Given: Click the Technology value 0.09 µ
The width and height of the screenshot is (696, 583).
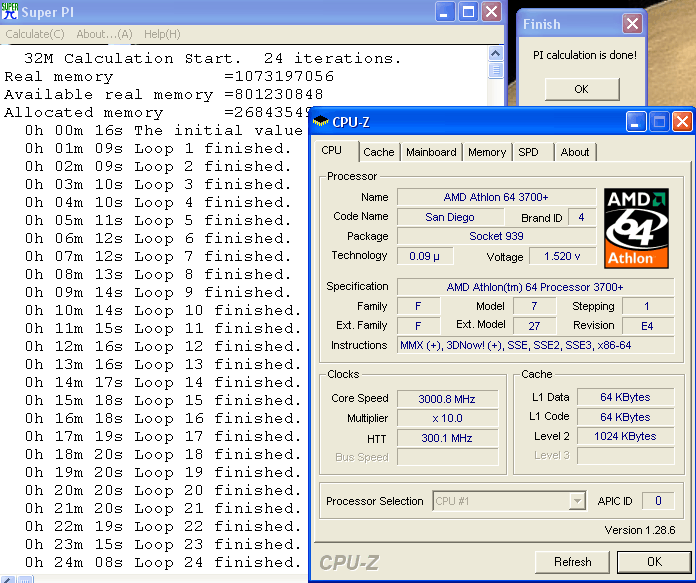Looking at the screenshot, I should tap(424, 256).
